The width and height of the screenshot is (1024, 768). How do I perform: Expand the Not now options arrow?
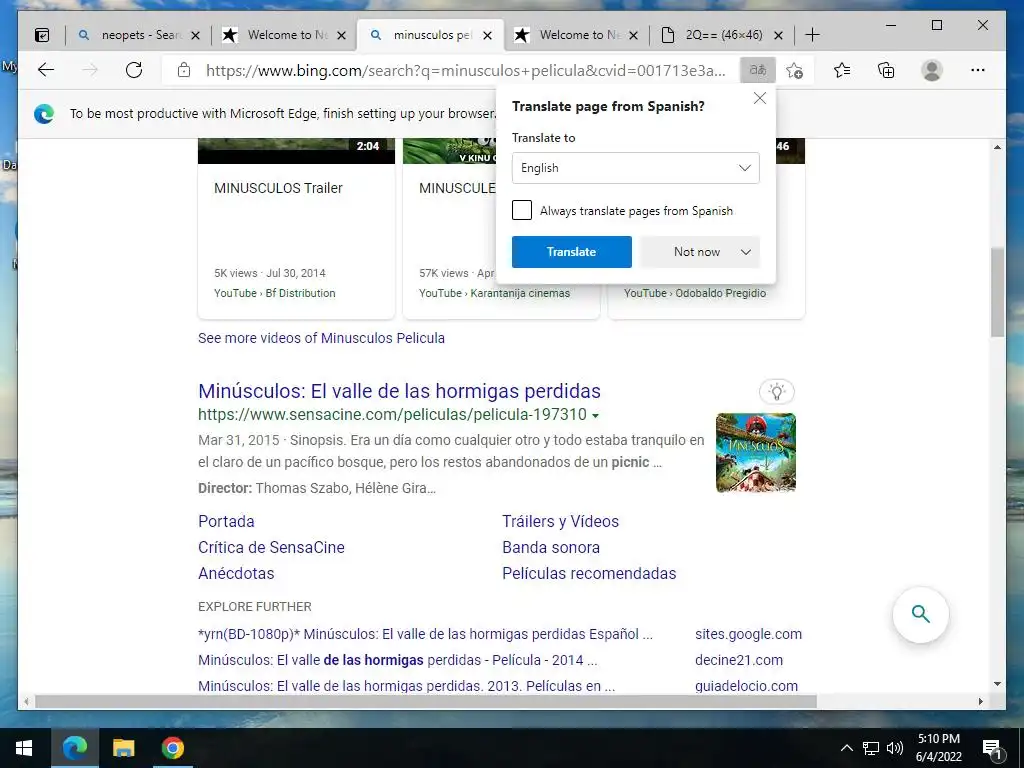746,252
